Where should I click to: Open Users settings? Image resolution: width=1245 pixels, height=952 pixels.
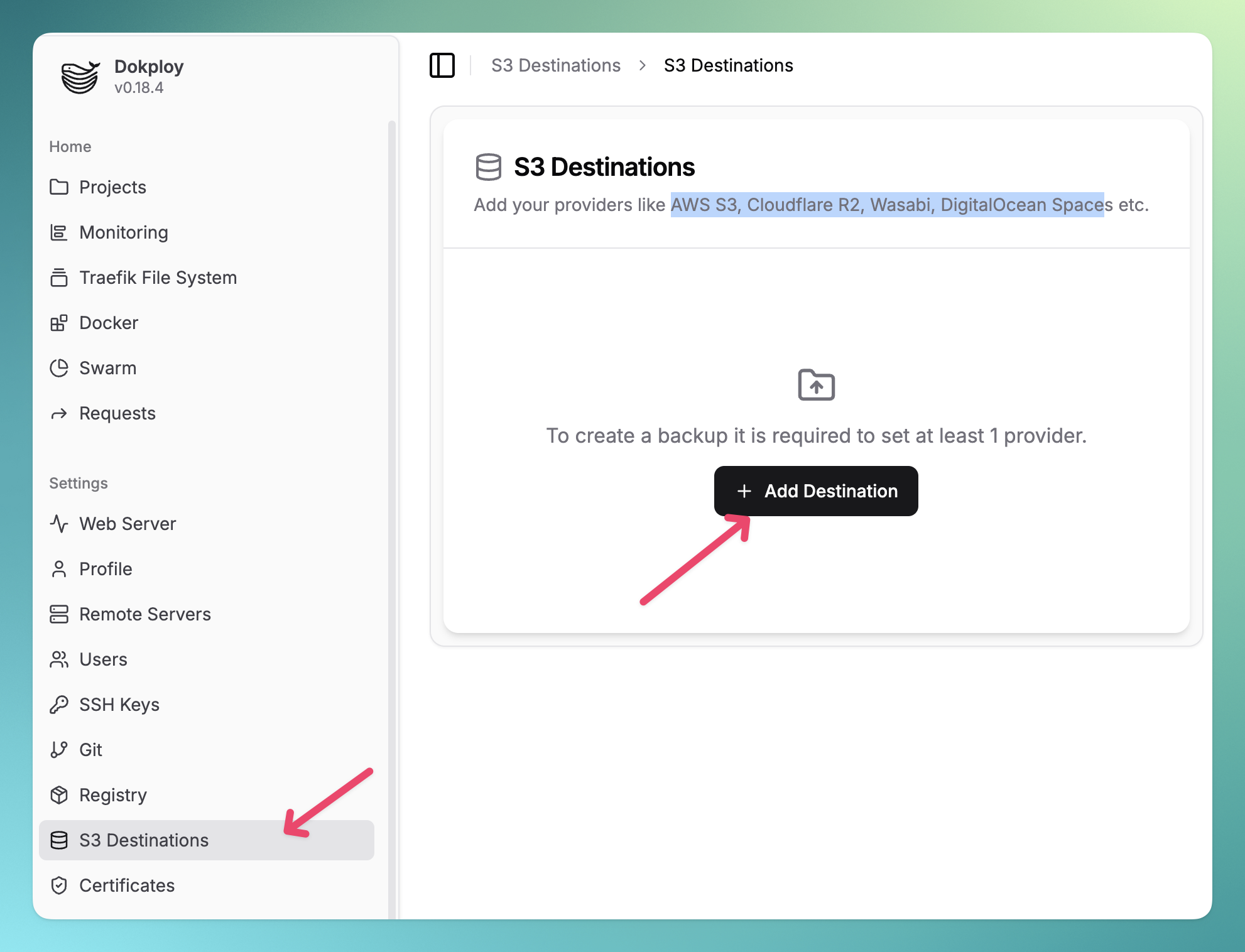click(x=207, y=659)
